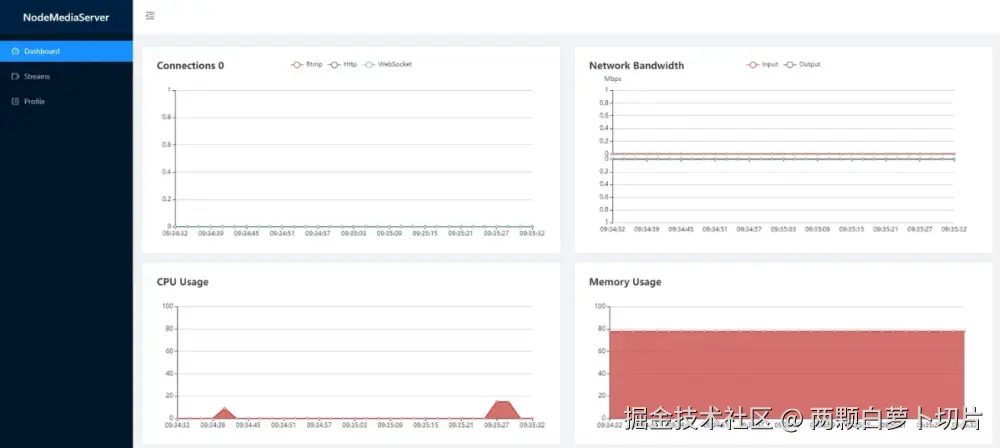
Task: Click the 100 label on Memory Usage axis
Action: [599, 306]
